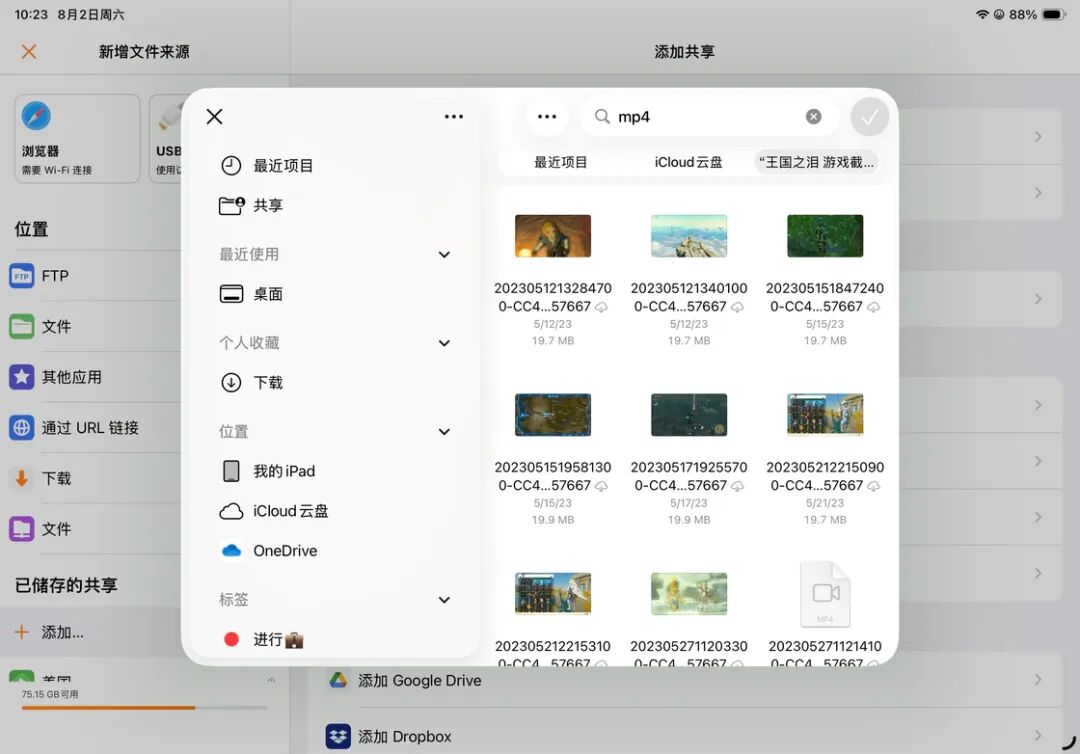The height and width of the screenshot is (754, 1080).
Task: Click the 75.15 GB storage bar
Action: (x=144, y=707)
